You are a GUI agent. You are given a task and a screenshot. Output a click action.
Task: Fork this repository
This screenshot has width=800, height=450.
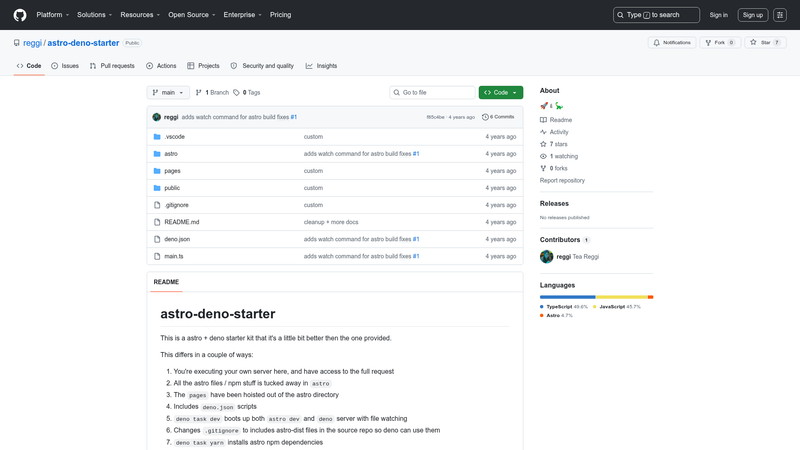(x=720, y=43)
